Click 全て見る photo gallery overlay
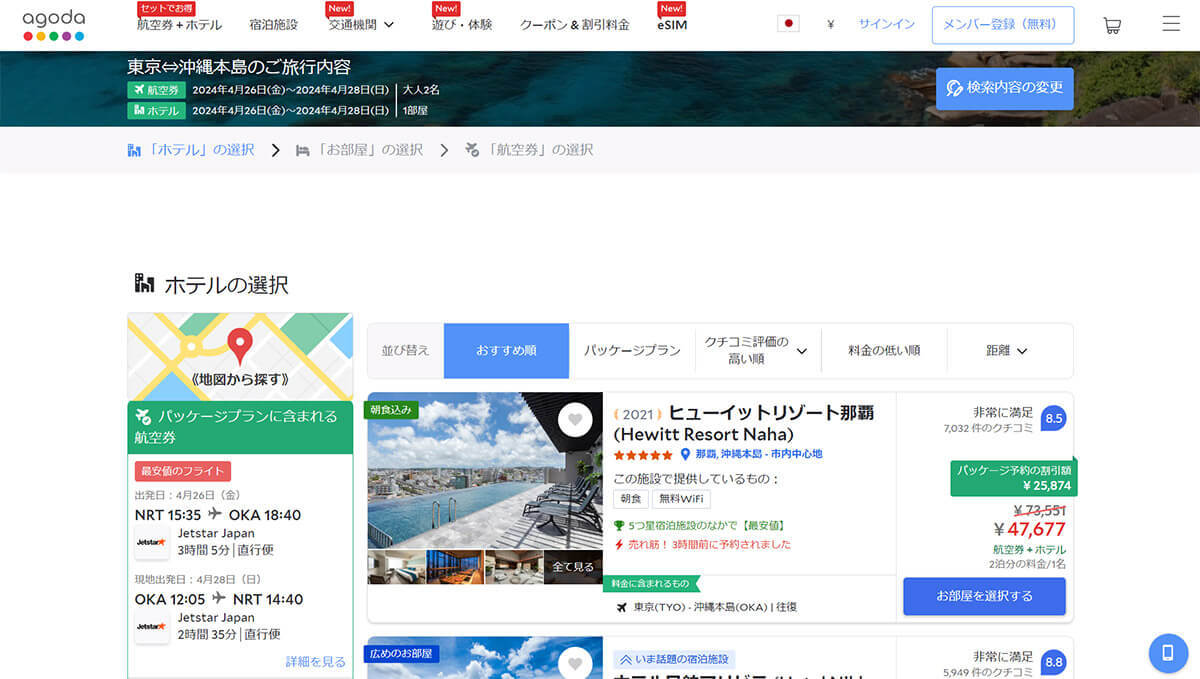Viewport: 1200px width, 679px height. click(x=573, y=567)
